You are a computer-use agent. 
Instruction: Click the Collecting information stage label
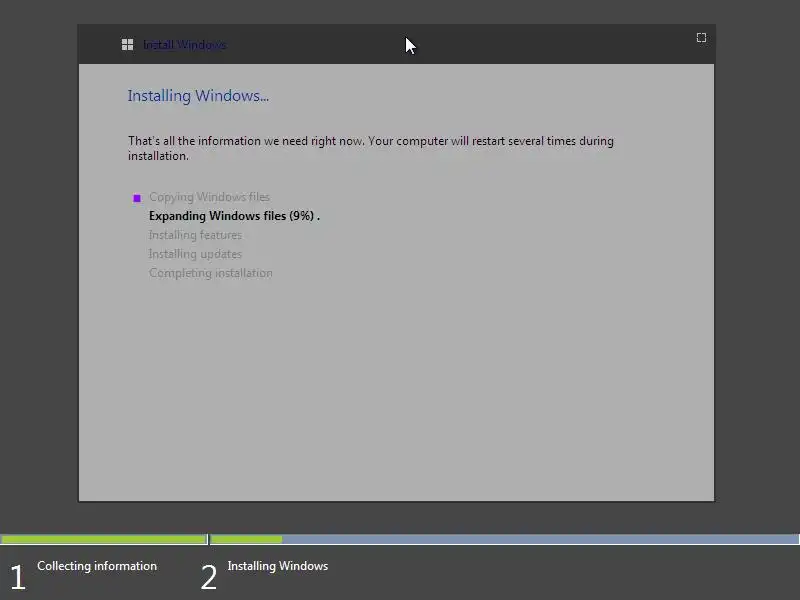[x=97, y=566]
